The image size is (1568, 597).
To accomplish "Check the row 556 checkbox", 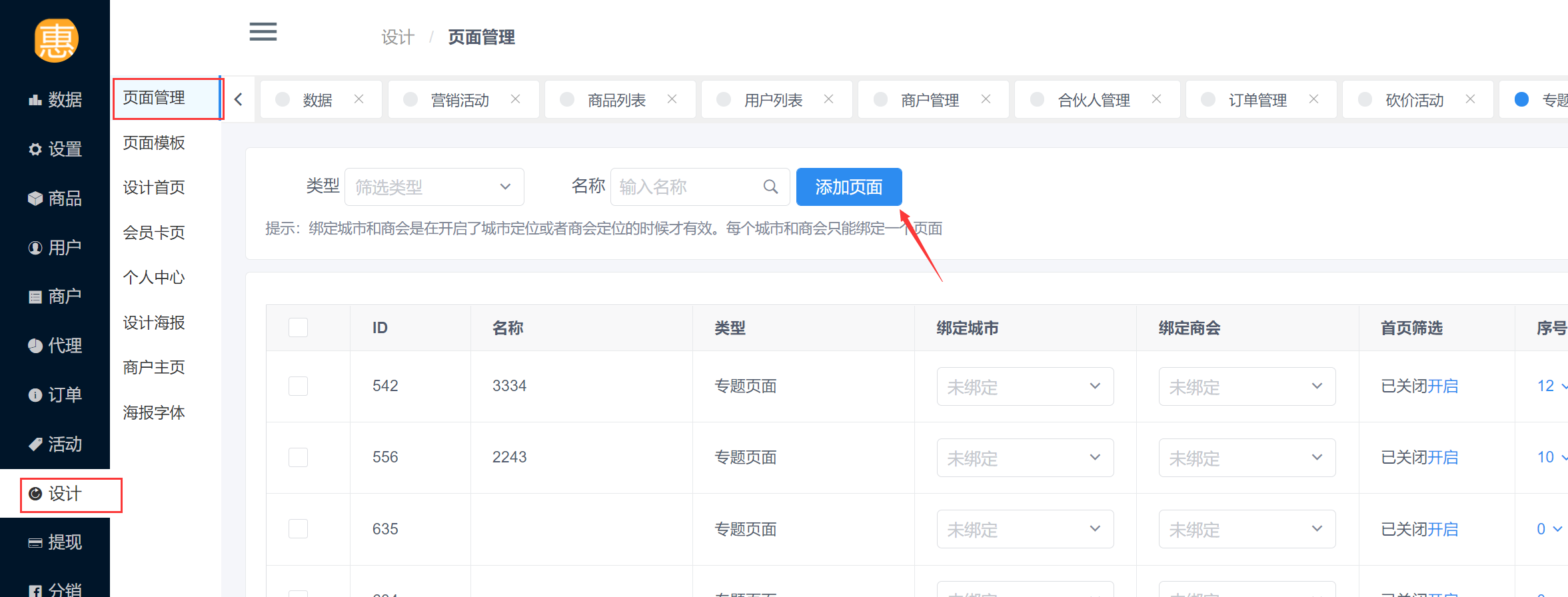I will [298, 458].
